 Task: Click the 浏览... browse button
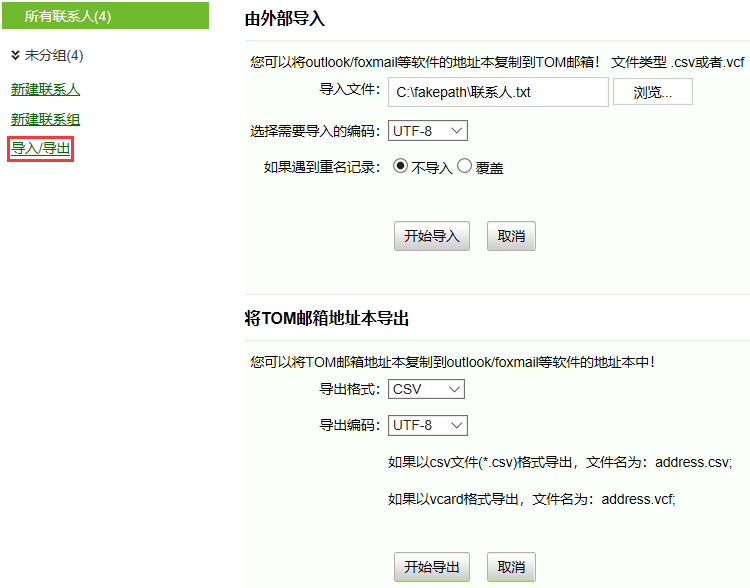[652, 92]
